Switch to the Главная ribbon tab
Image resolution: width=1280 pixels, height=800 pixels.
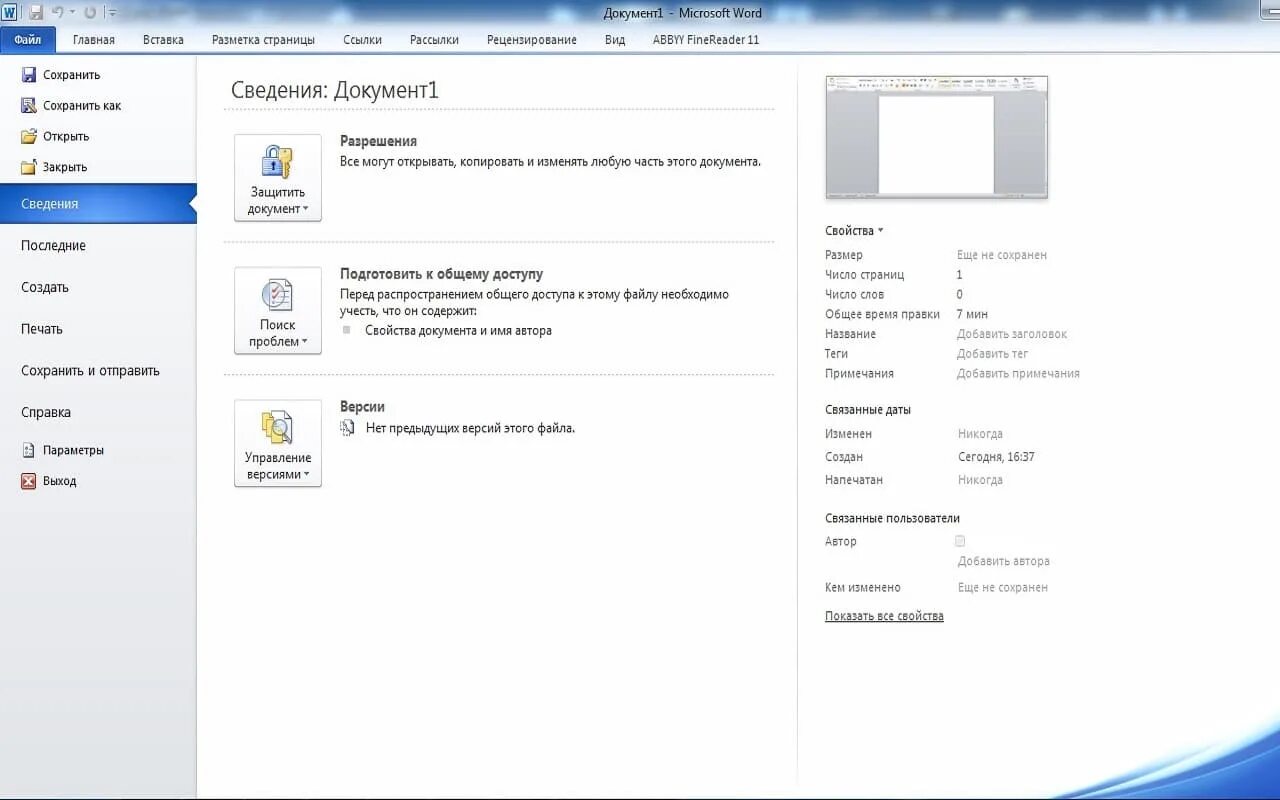pos(94,40)
